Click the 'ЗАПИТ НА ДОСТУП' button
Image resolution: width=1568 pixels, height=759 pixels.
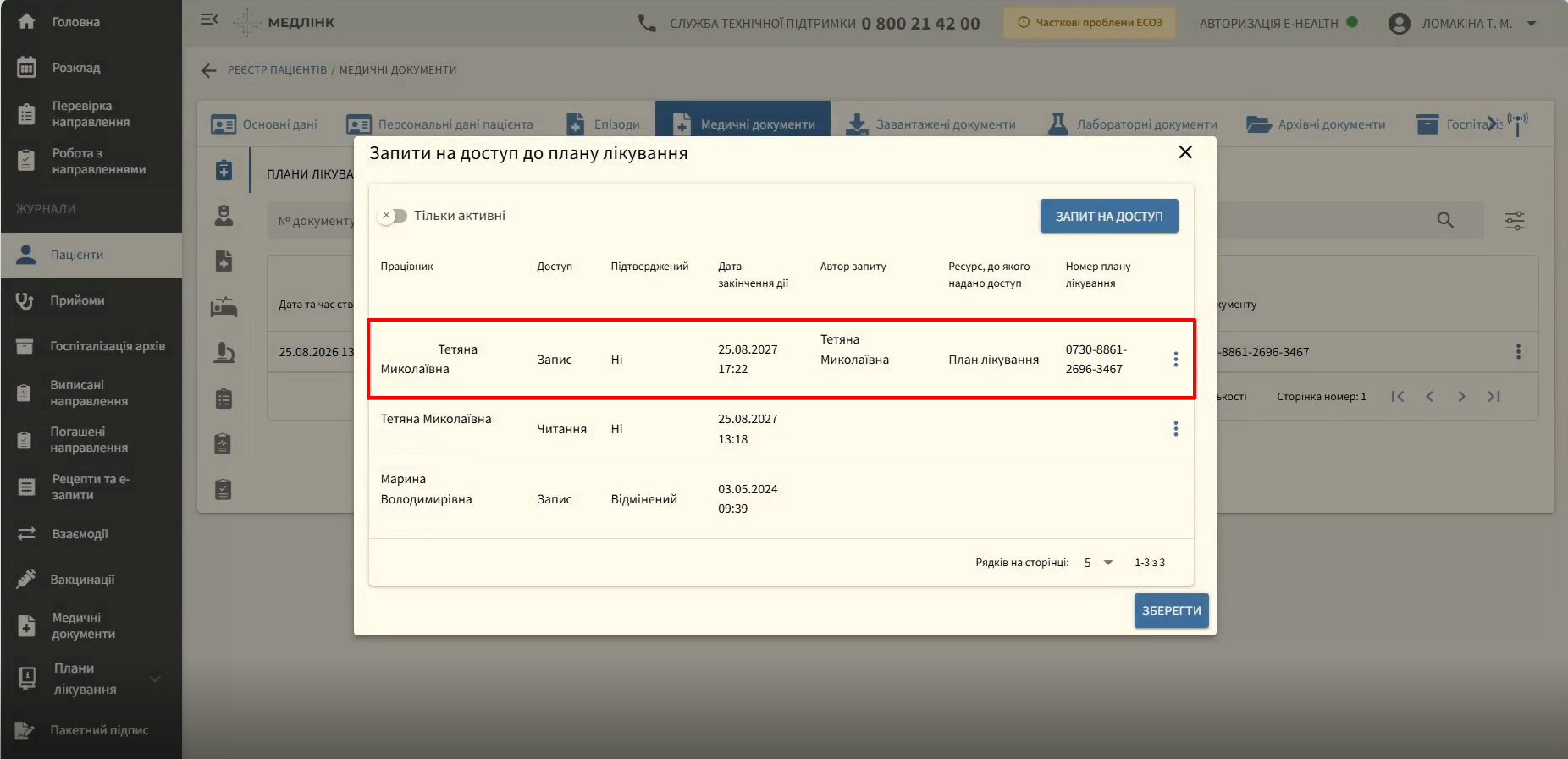pyautogui.click(x=1109, y=217)
